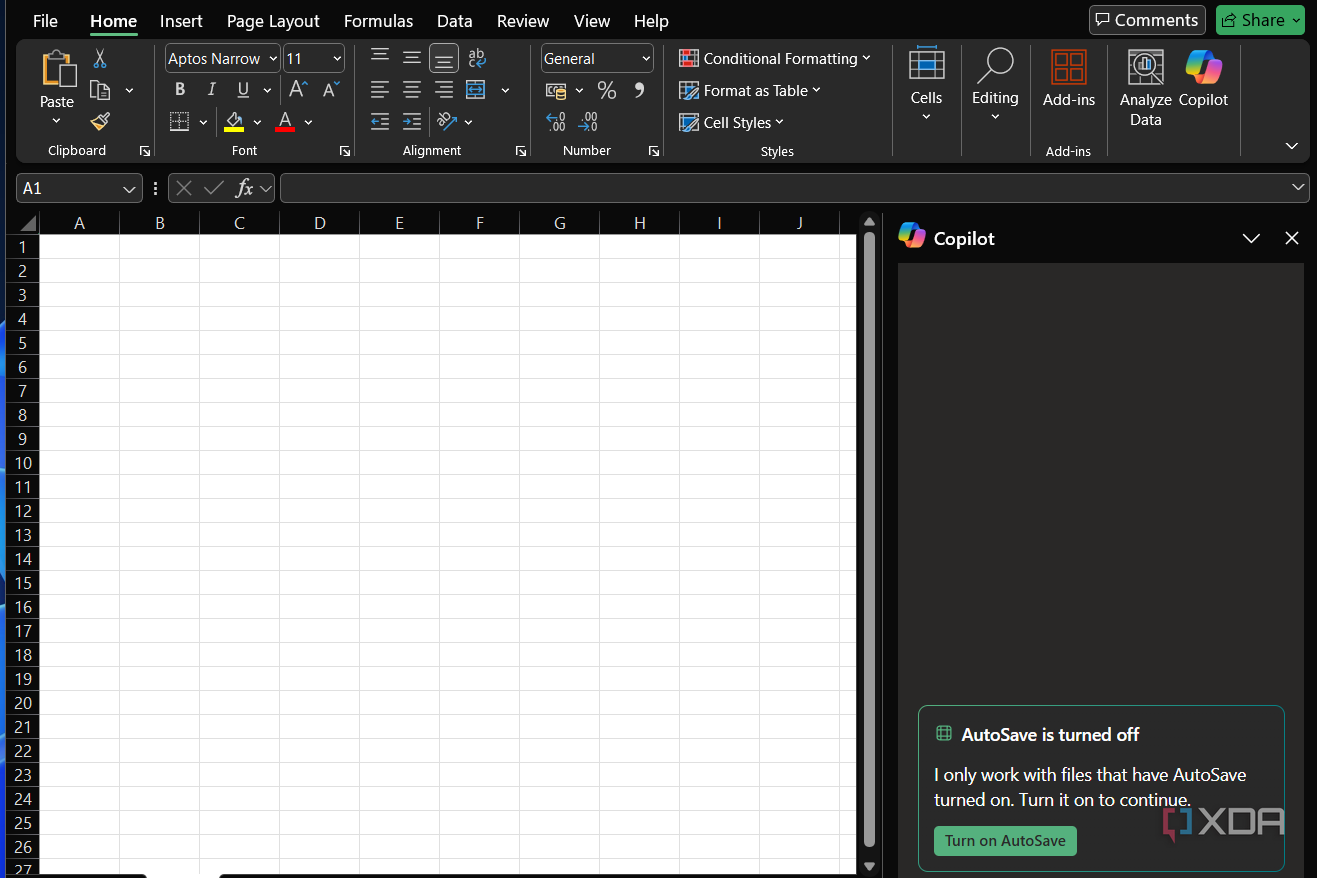The image size is (1317, 878).
Task: Switch to the Formulas tab
Action: (378, 21)
